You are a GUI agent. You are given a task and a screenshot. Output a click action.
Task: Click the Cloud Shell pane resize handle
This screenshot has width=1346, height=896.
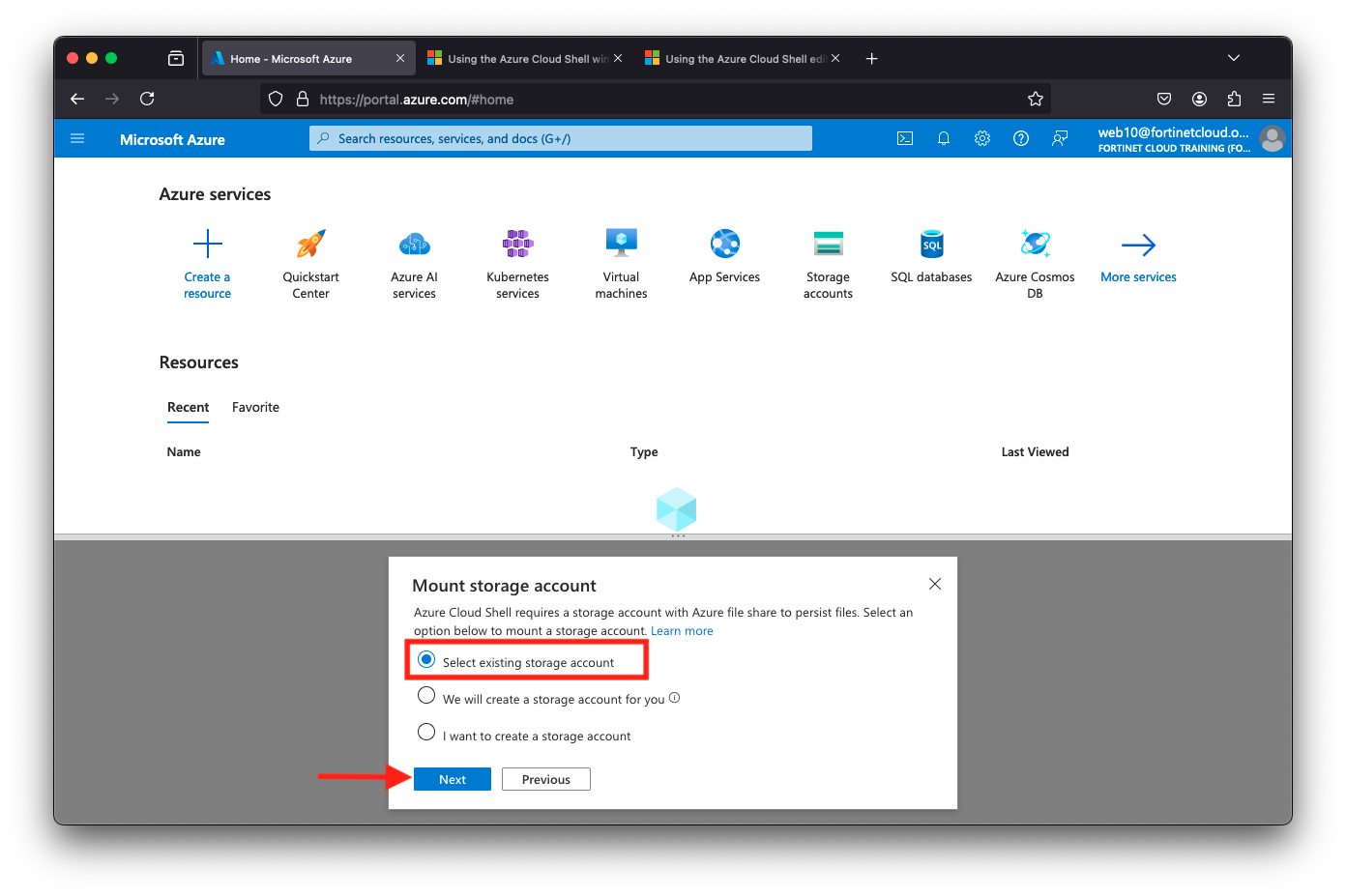pos(678,536)
